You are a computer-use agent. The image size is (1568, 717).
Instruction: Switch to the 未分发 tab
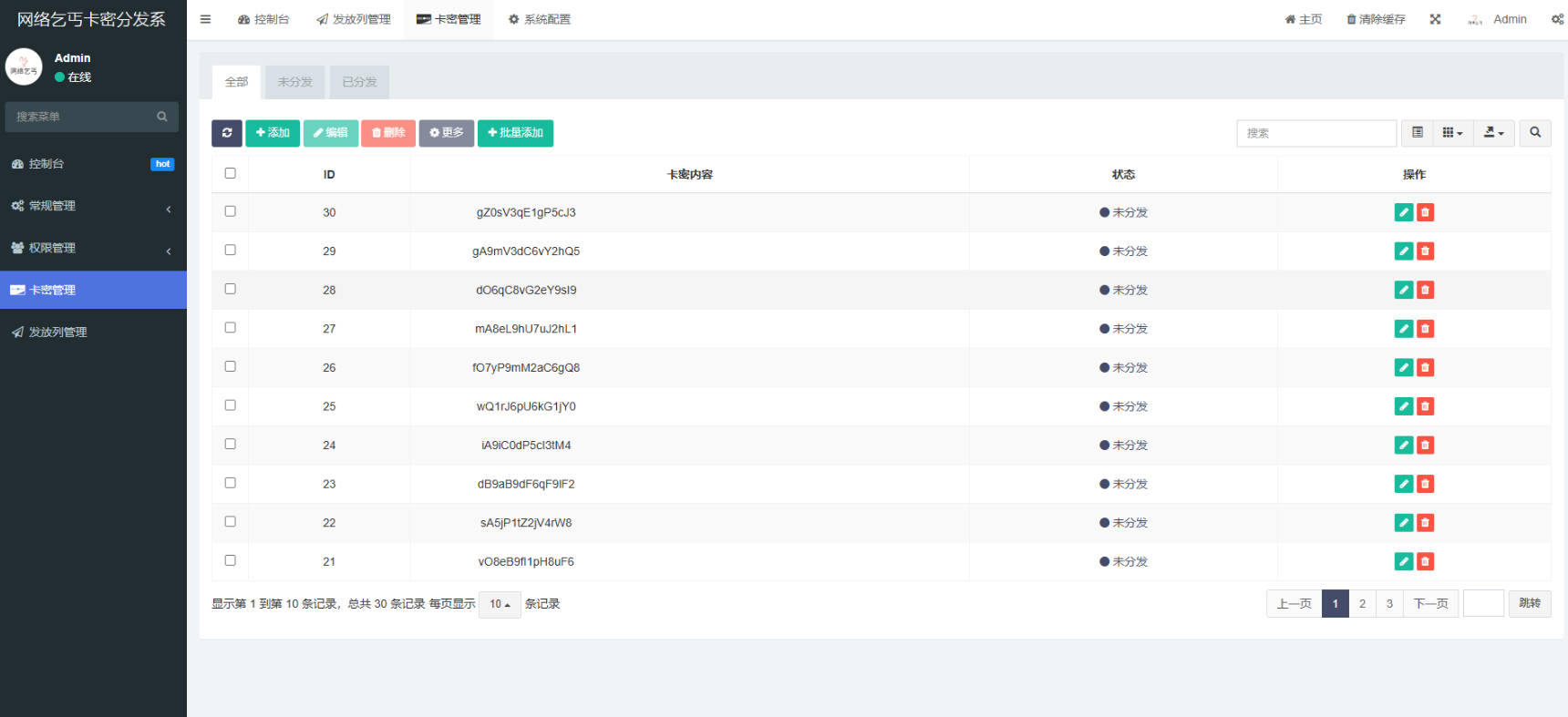(x=294, y=82)
